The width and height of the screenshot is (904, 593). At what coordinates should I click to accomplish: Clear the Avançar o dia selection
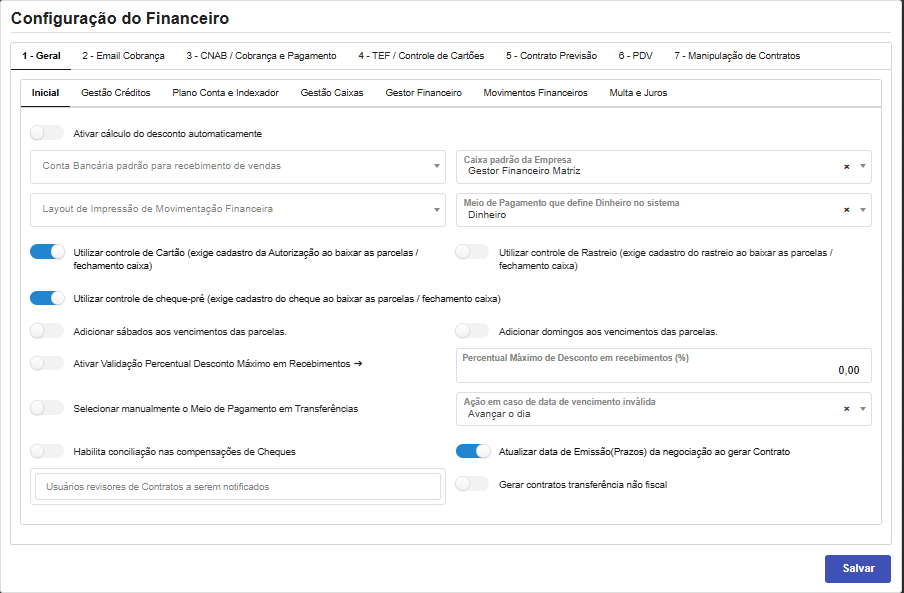[846, 409]
